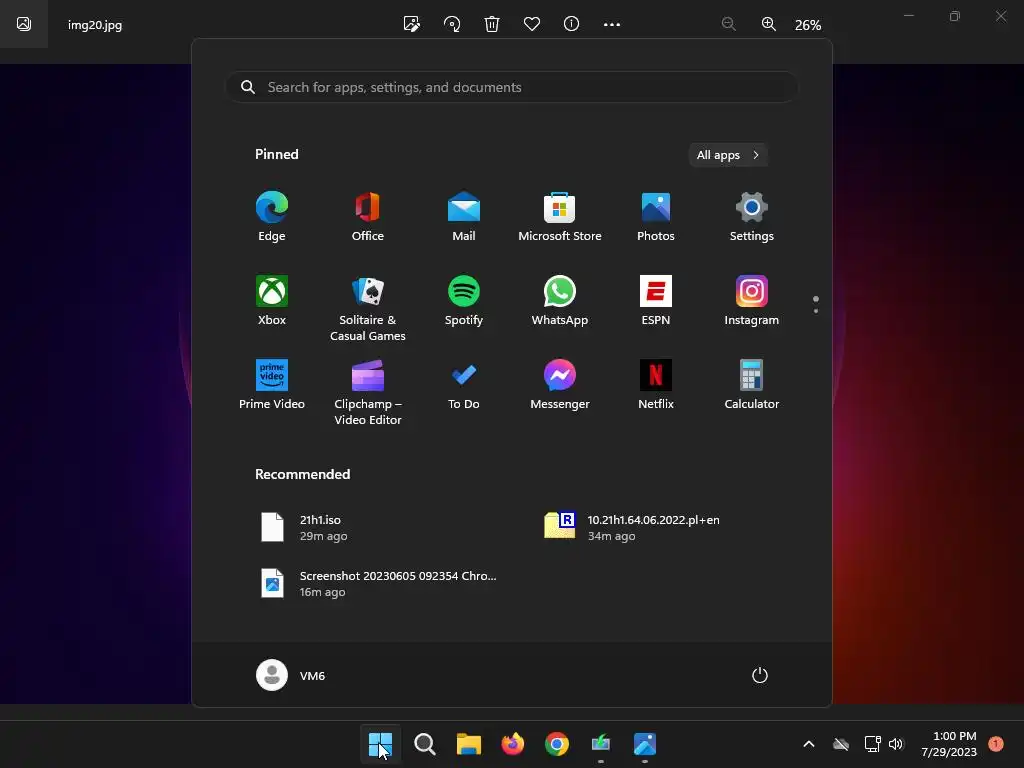Open the clock showing 1:00 PM
The width and height of the screenshot is (1024, 768).
coord(949,744)
